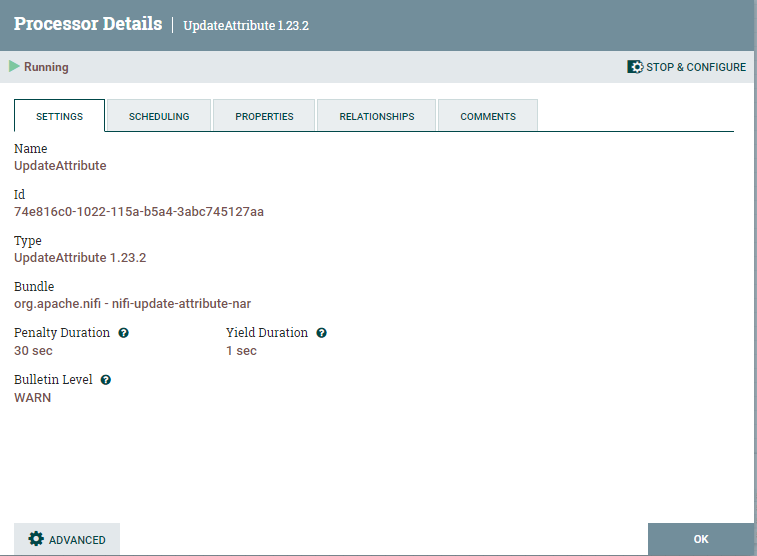Switch to the Settings tab
This screenshot has width=757, height=556.
(59, 116)
